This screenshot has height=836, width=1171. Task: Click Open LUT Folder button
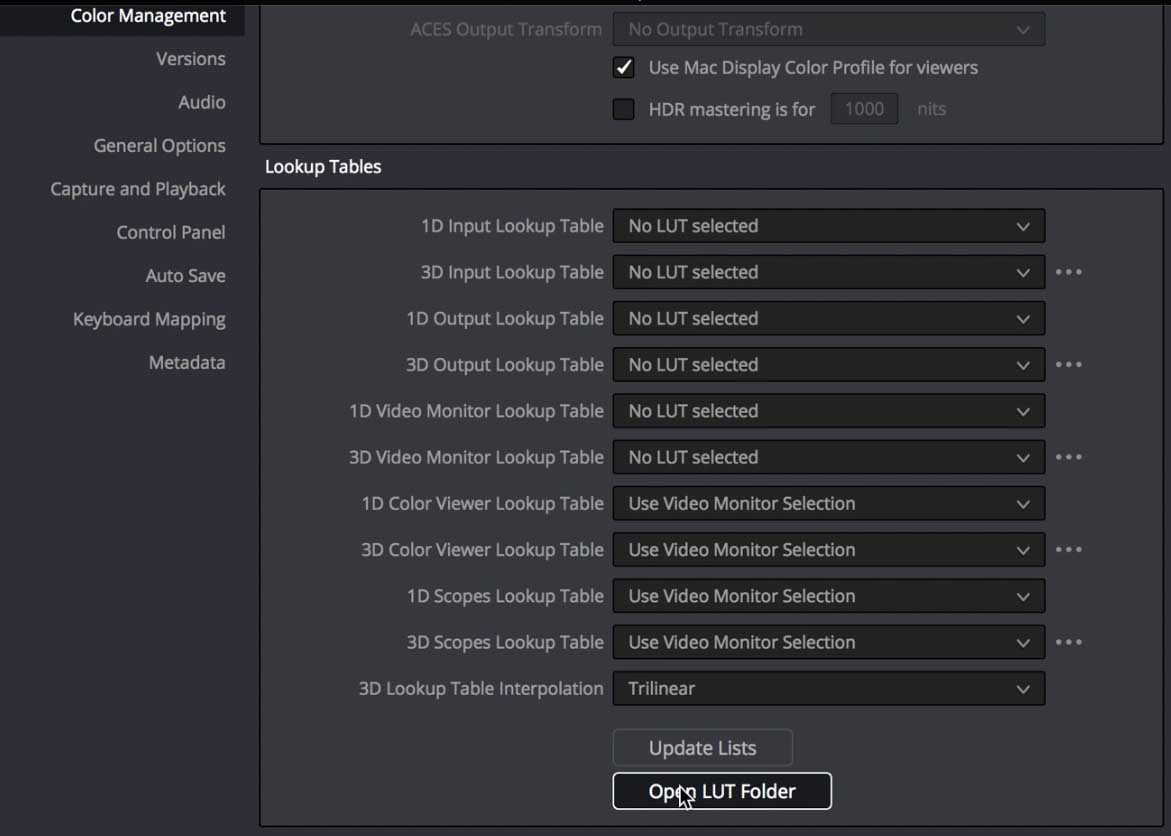coord(722,791)
